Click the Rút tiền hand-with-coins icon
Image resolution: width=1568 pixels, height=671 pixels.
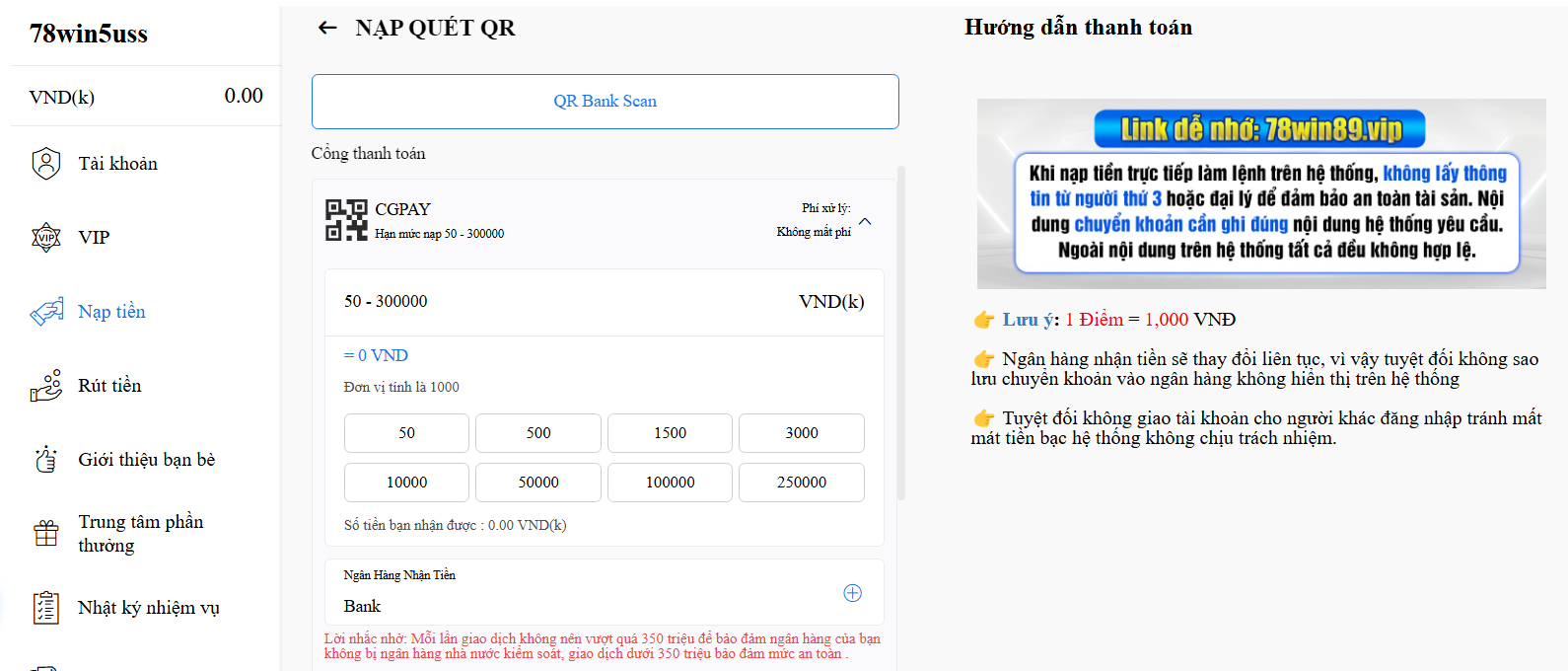pyautogui.click(x=46, y=386)
